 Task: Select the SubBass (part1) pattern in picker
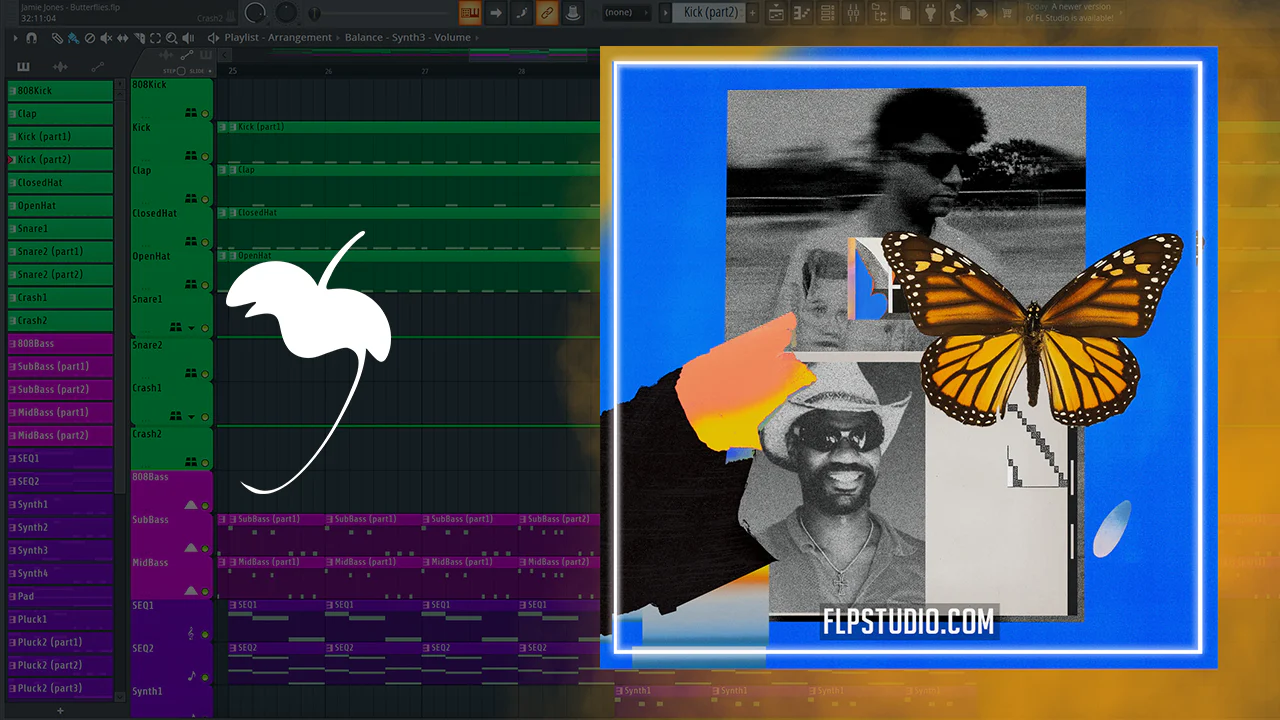pyautogui.click(x=60, y=366)
